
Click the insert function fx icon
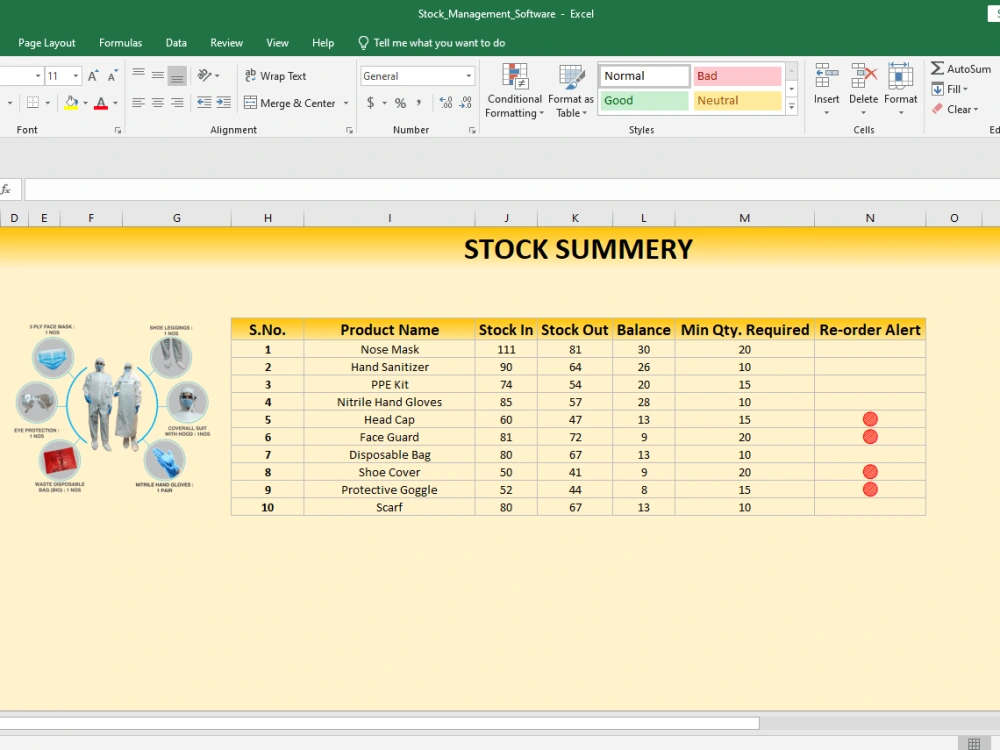(x=6, y=189)
